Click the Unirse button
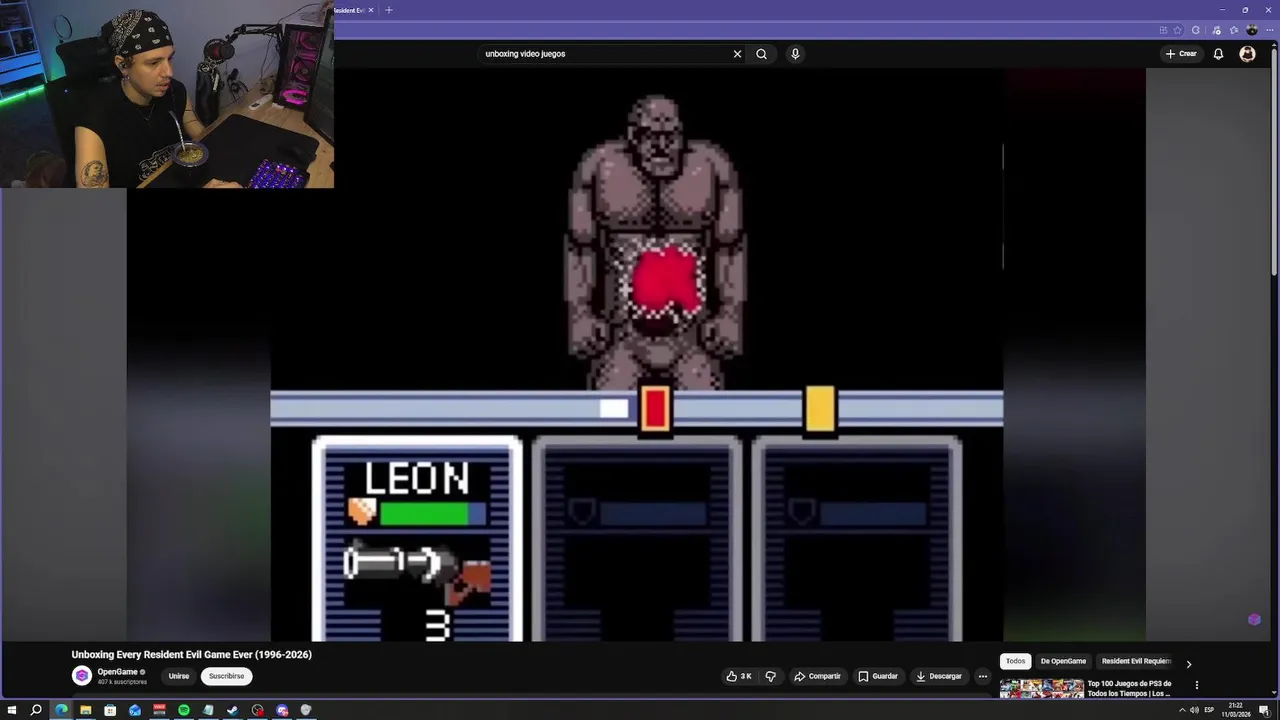This screenshot has width=1280, height=720. [179, 676]
